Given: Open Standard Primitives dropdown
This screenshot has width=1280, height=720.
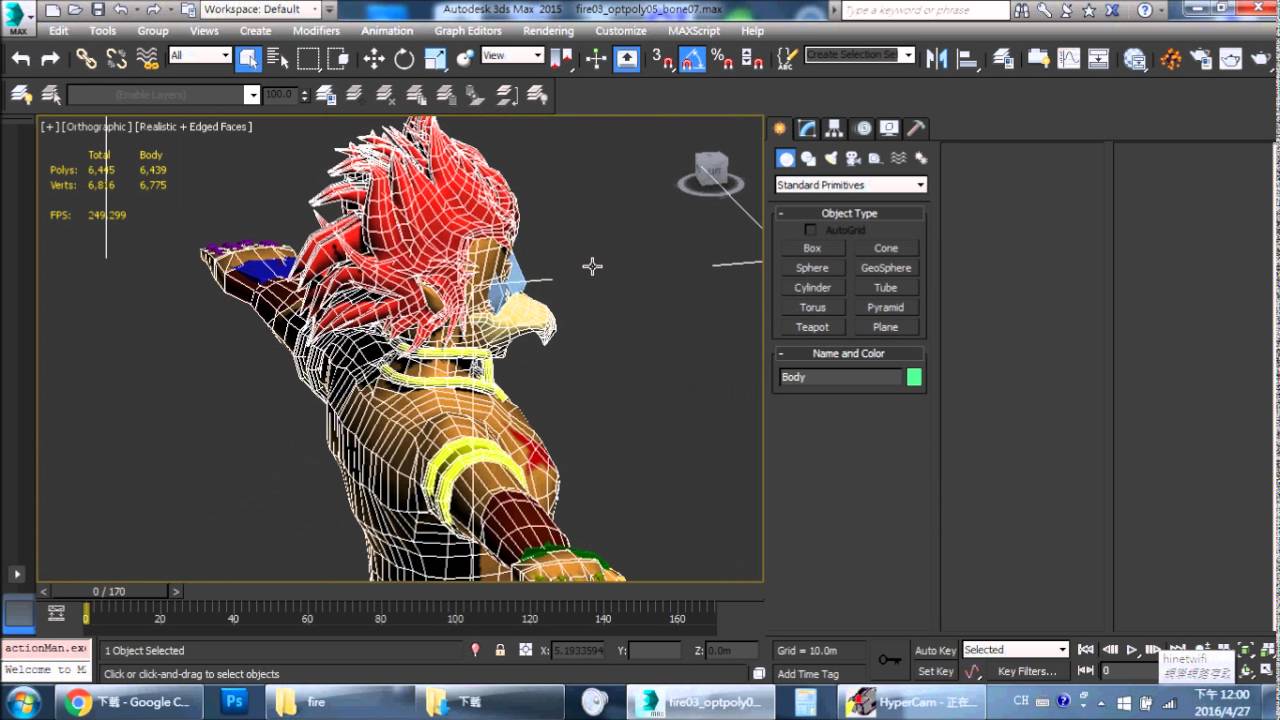Looking at the screenshot, I should tap(851, 185).
